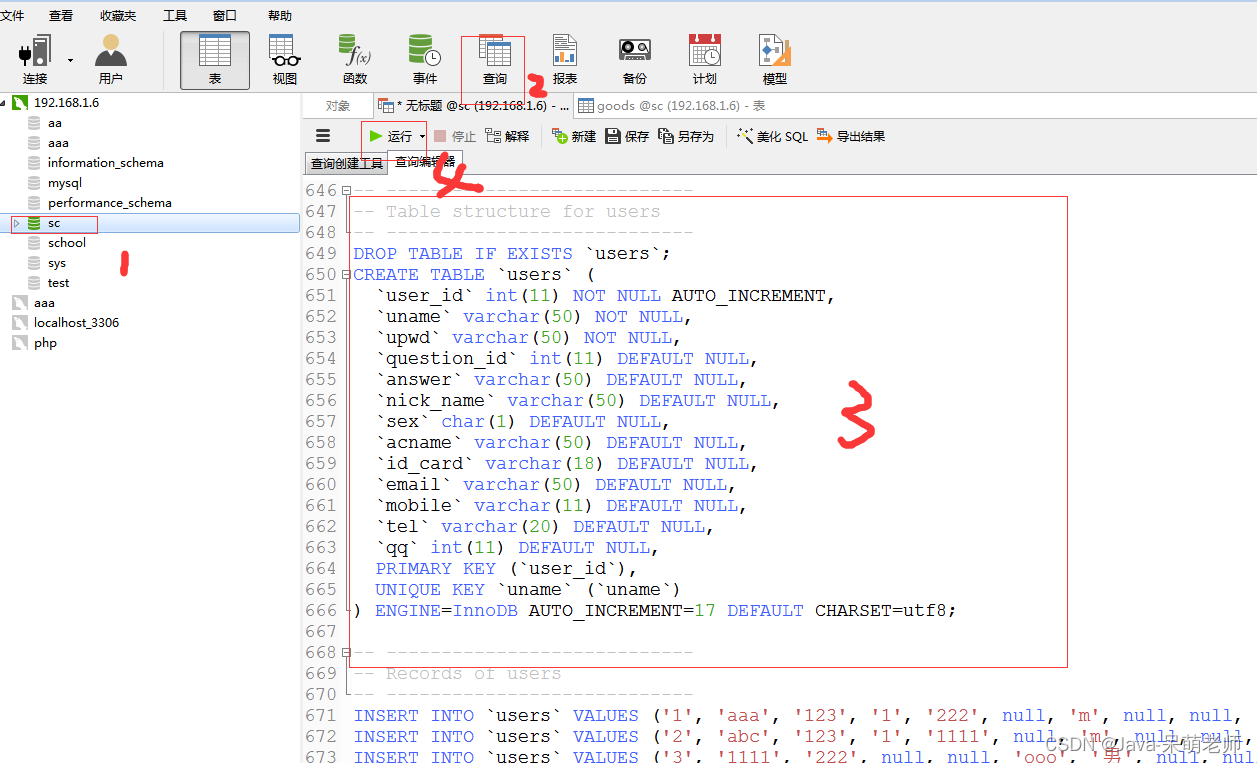Collapse the code fold at line 668
1257x763 pixels.
coord(346,652)
